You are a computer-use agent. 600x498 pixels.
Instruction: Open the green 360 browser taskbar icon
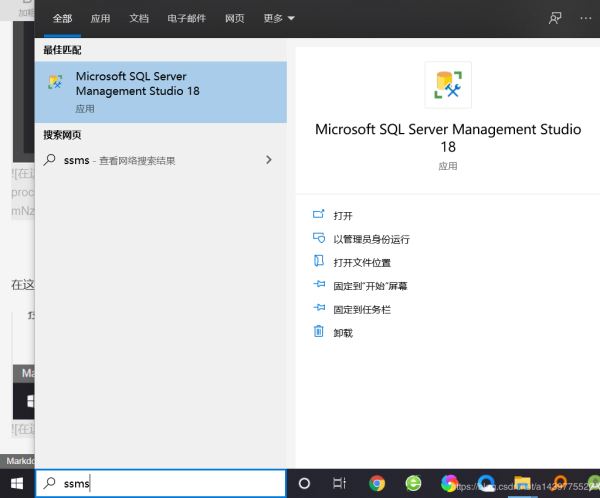pos(414,483)
